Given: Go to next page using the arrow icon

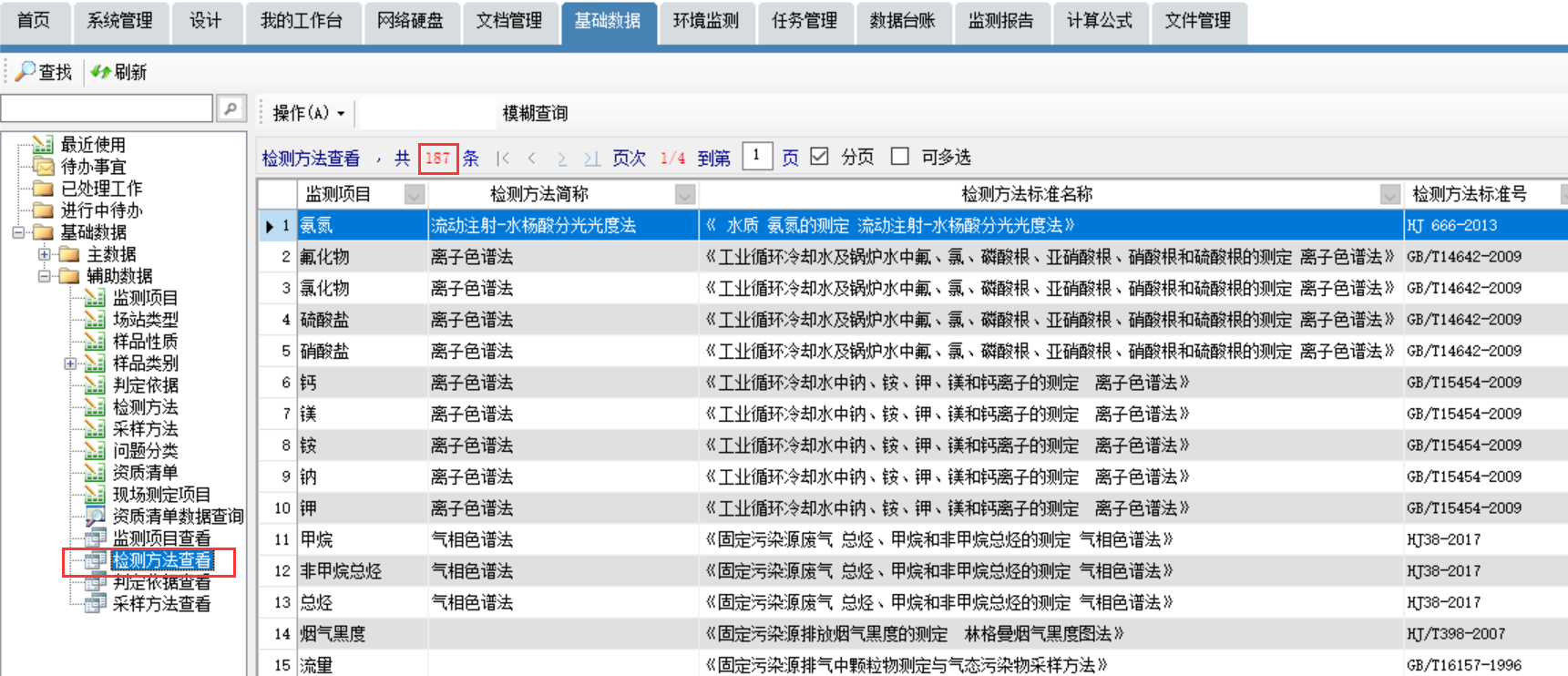Looking at the screenshot, I should 562,159.
